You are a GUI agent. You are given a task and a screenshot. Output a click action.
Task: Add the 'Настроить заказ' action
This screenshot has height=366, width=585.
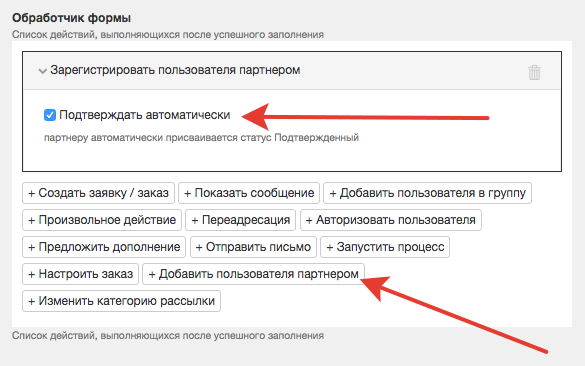point(81,274)
